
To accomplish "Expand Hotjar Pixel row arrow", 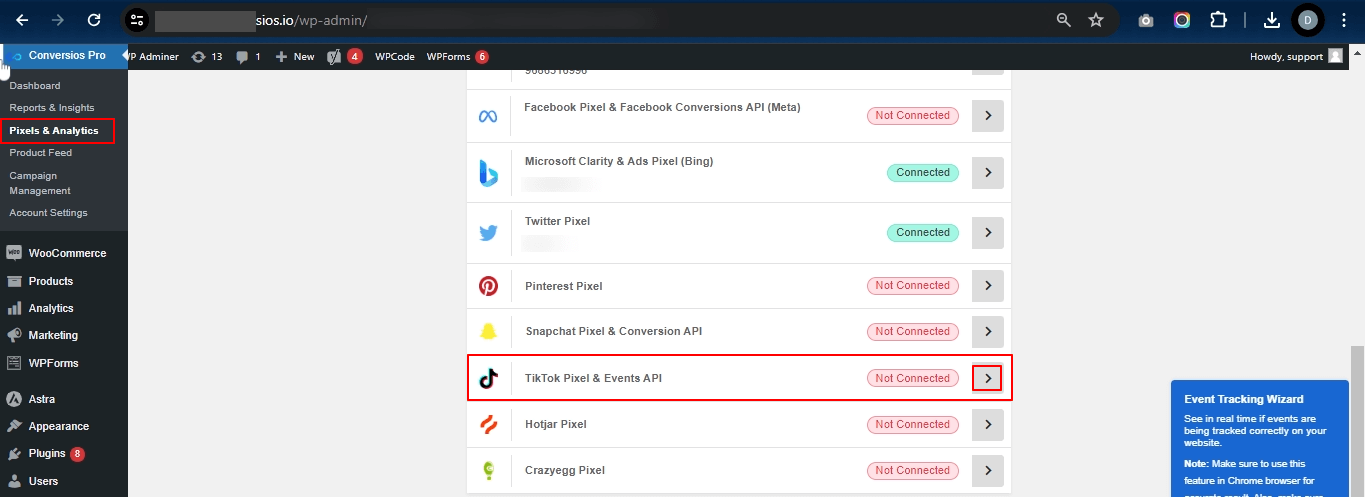I will coord(988,425).
